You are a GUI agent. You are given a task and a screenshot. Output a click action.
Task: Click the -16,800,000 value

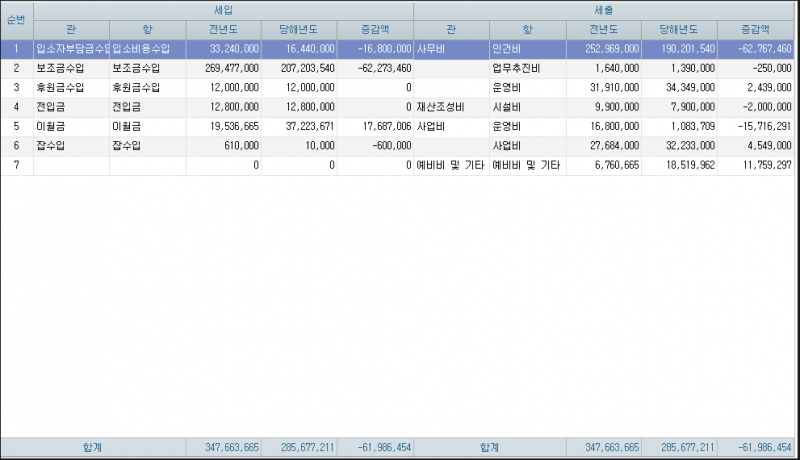[385, 49]
